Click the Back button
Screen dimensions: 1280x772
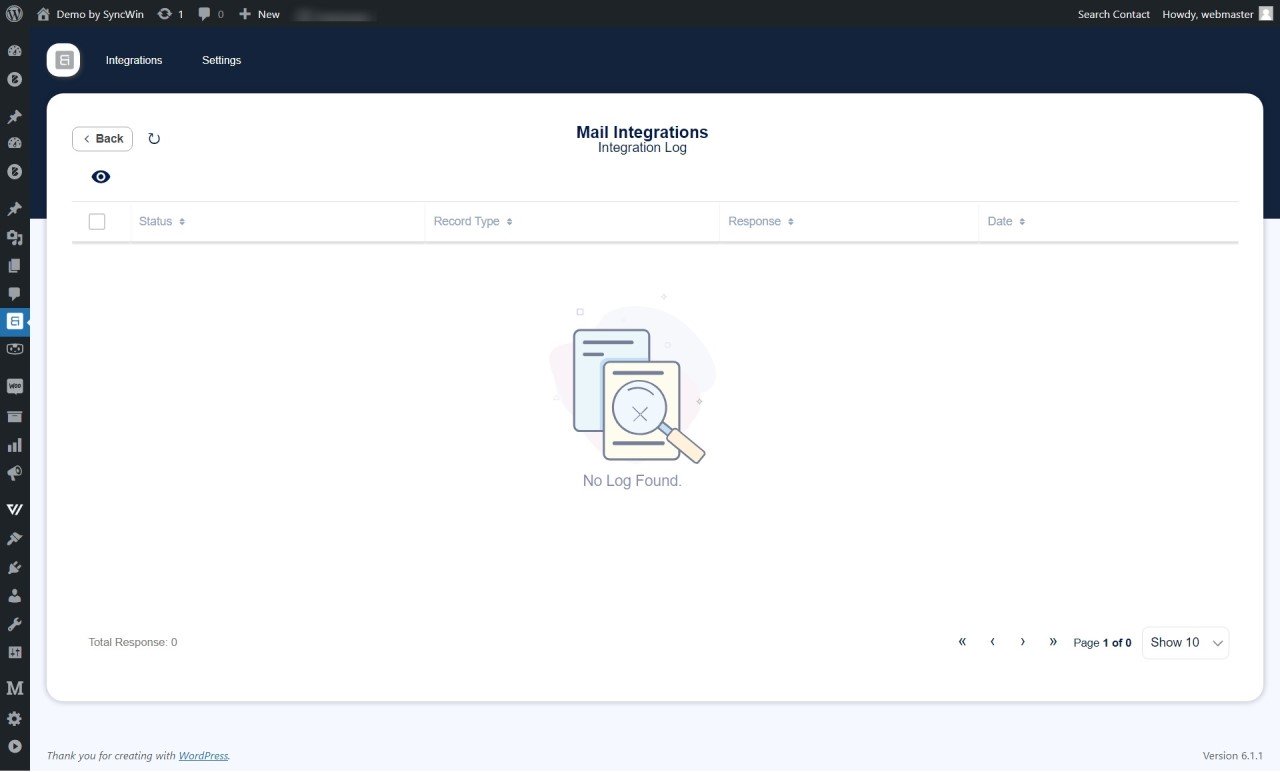(102, 138)
